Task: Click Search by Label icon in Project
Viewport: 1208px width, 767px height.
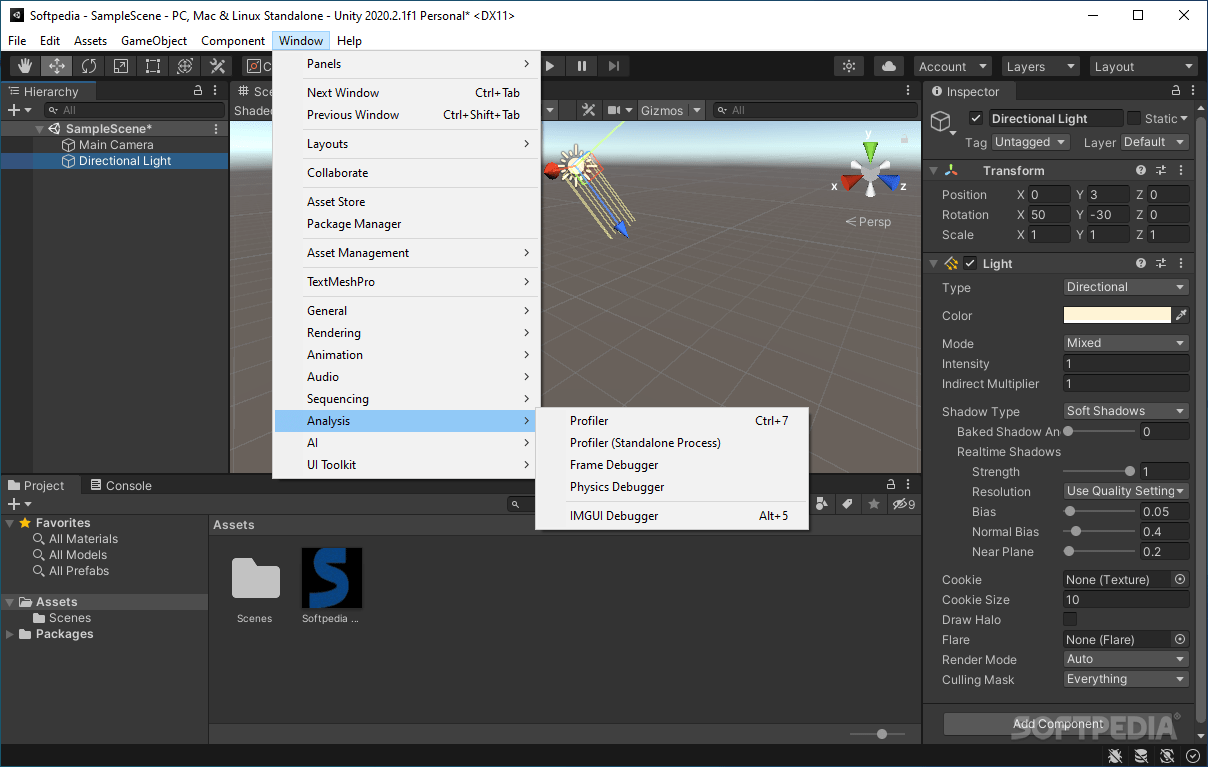Action: [848, 504]
